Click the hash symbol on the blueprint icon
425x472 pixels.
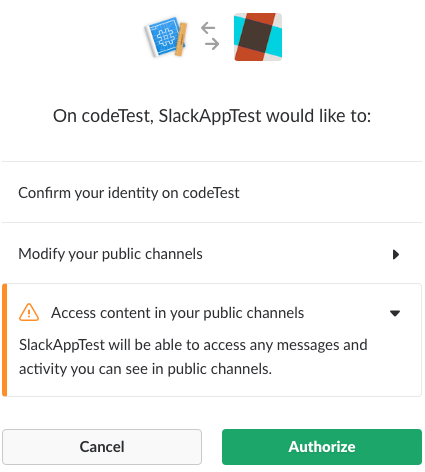pos(166,37)
